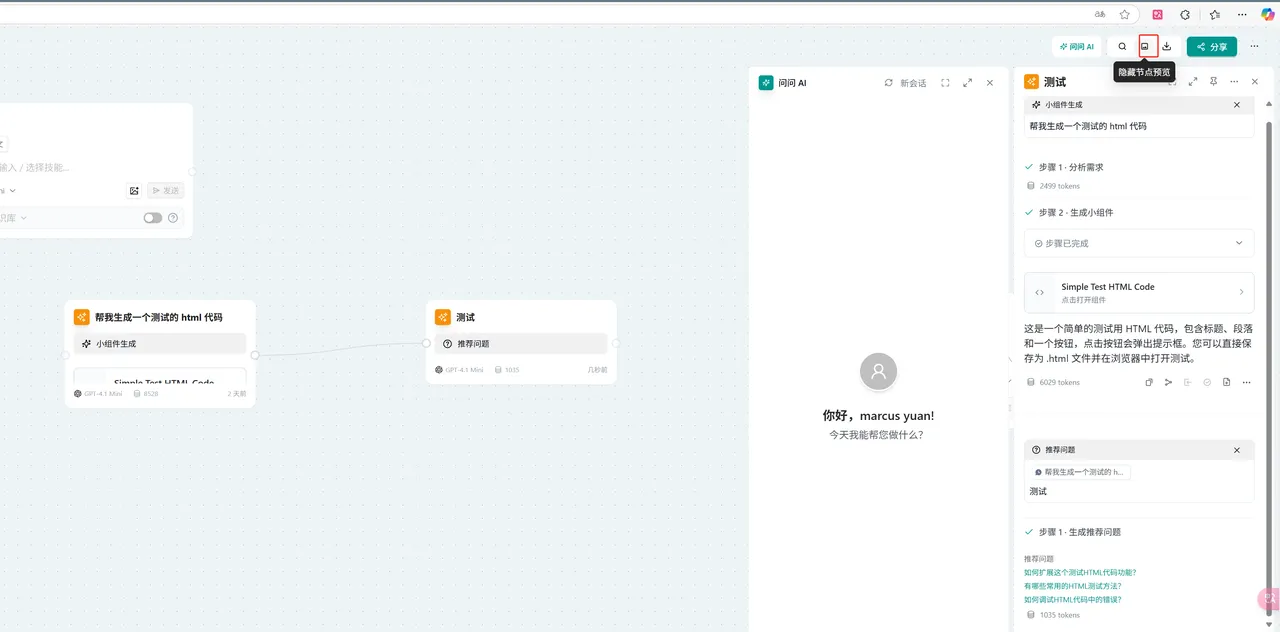Screen dimensions: 1280x632
Task: Click suggested question 有哪些常用的HTML测试方法?
Action: pos(1072,586)
